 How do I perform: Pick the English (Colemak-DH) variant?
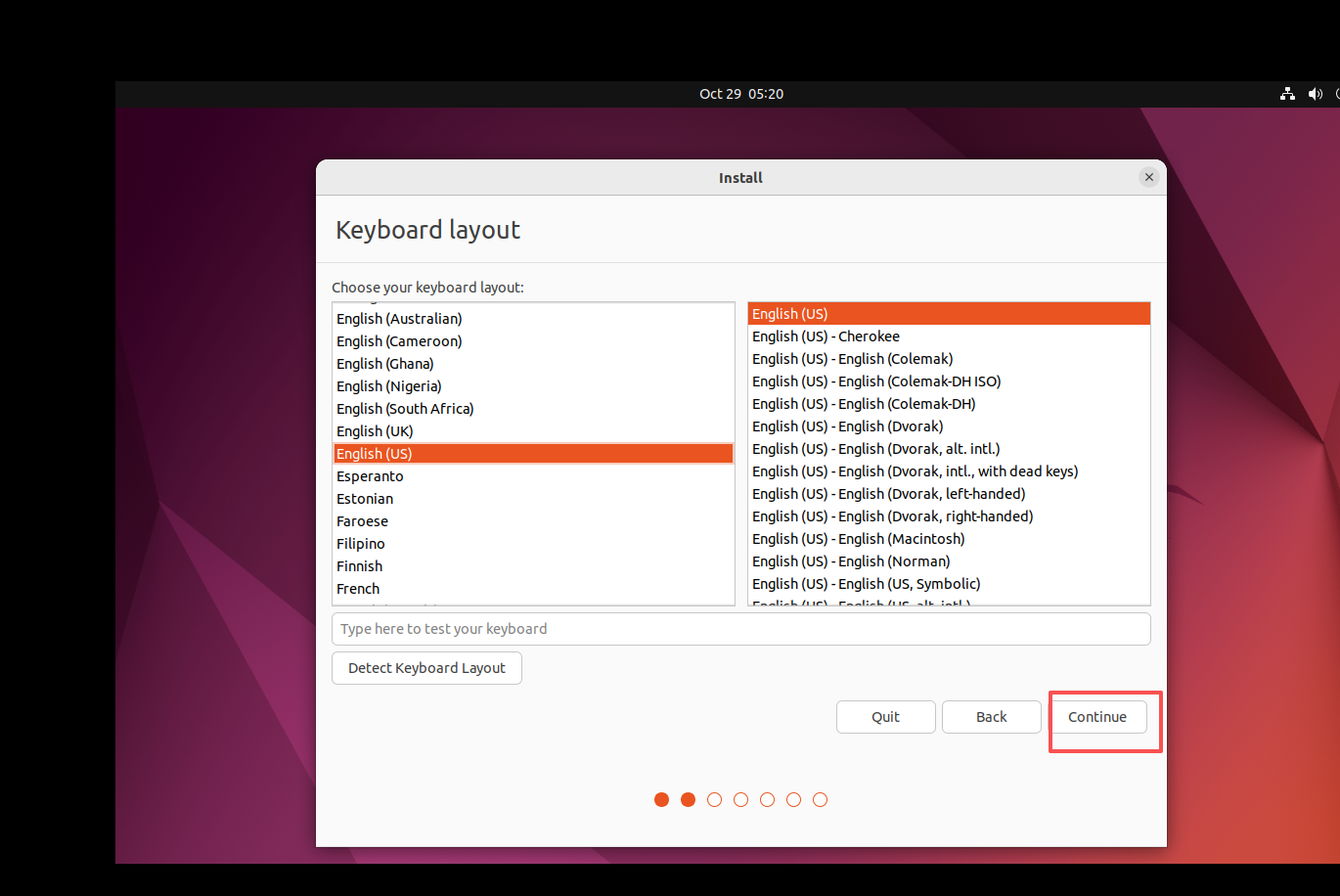click(949, 404)
